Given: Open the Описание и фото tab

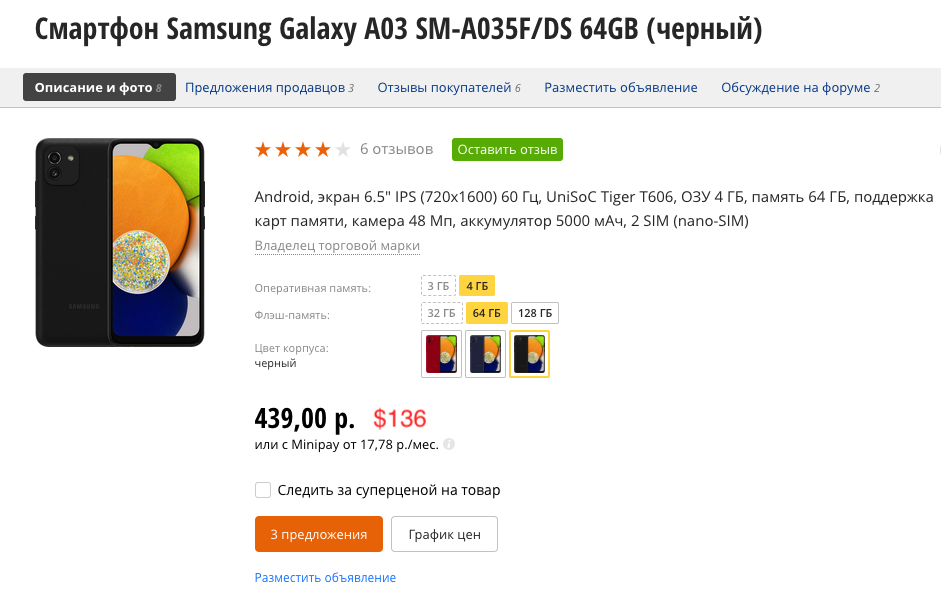Looking at the screenshot, I should [x=99, y=87].
